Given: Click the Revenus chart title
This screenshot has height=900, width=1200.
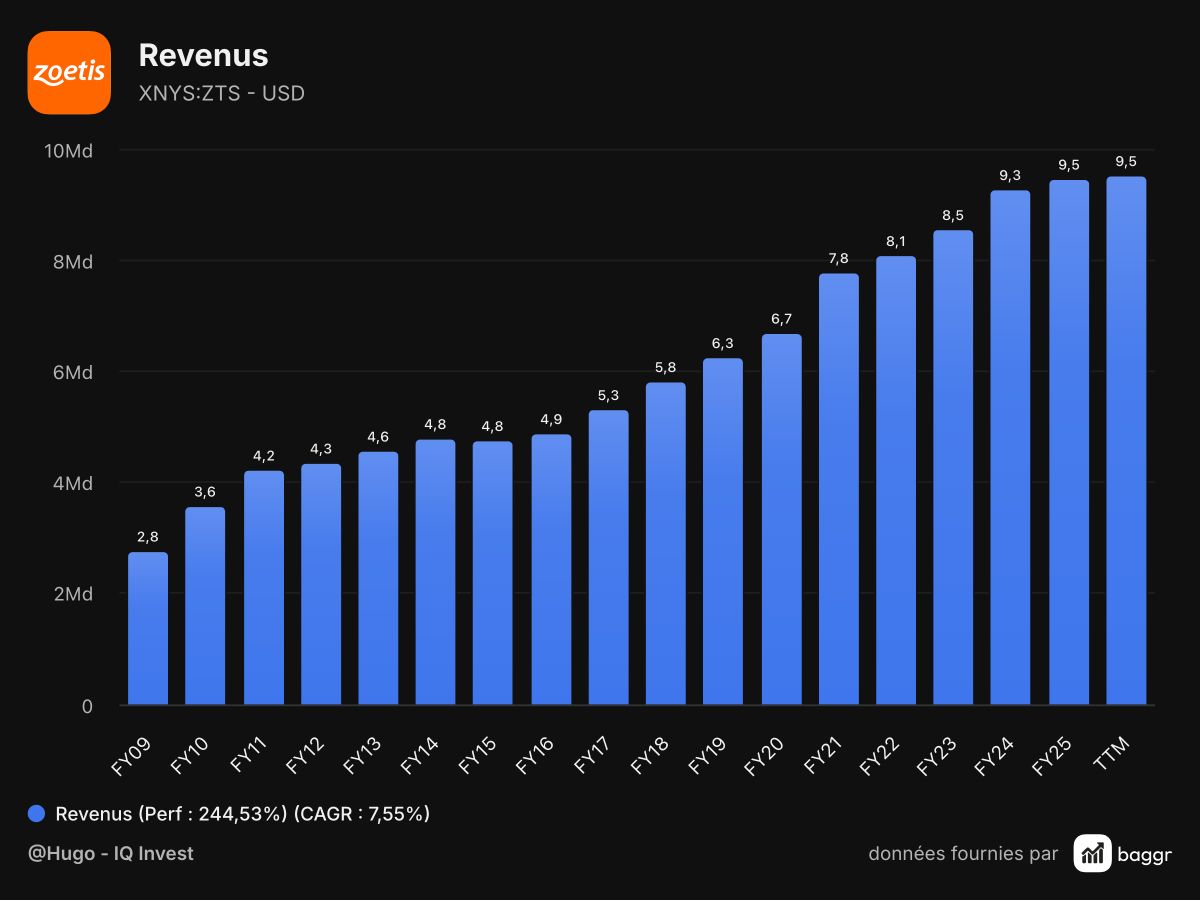Looking at the screenshot, I should [203, 55].
